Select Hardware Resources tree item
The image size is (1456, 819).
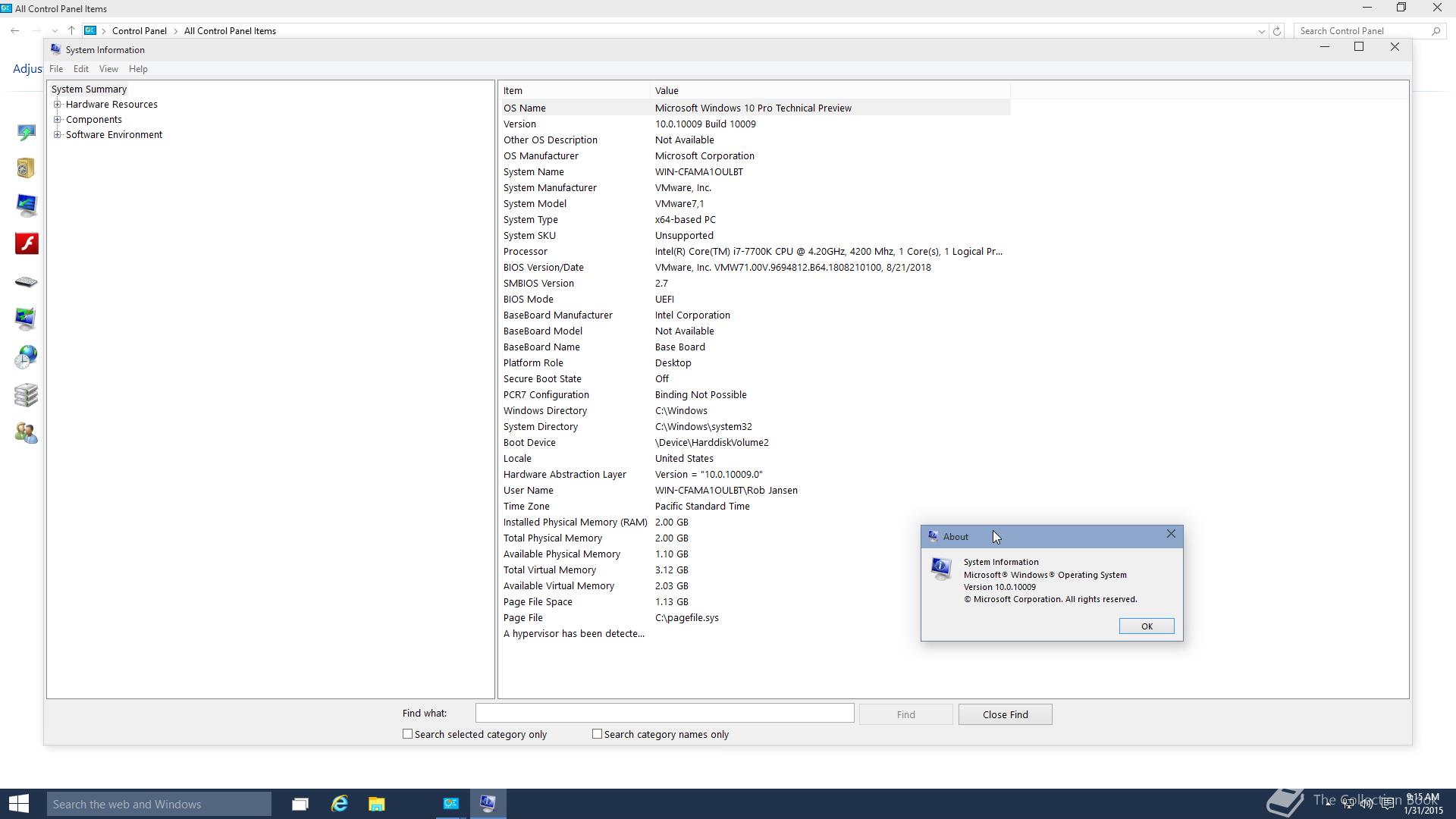(x=111, y=105)
